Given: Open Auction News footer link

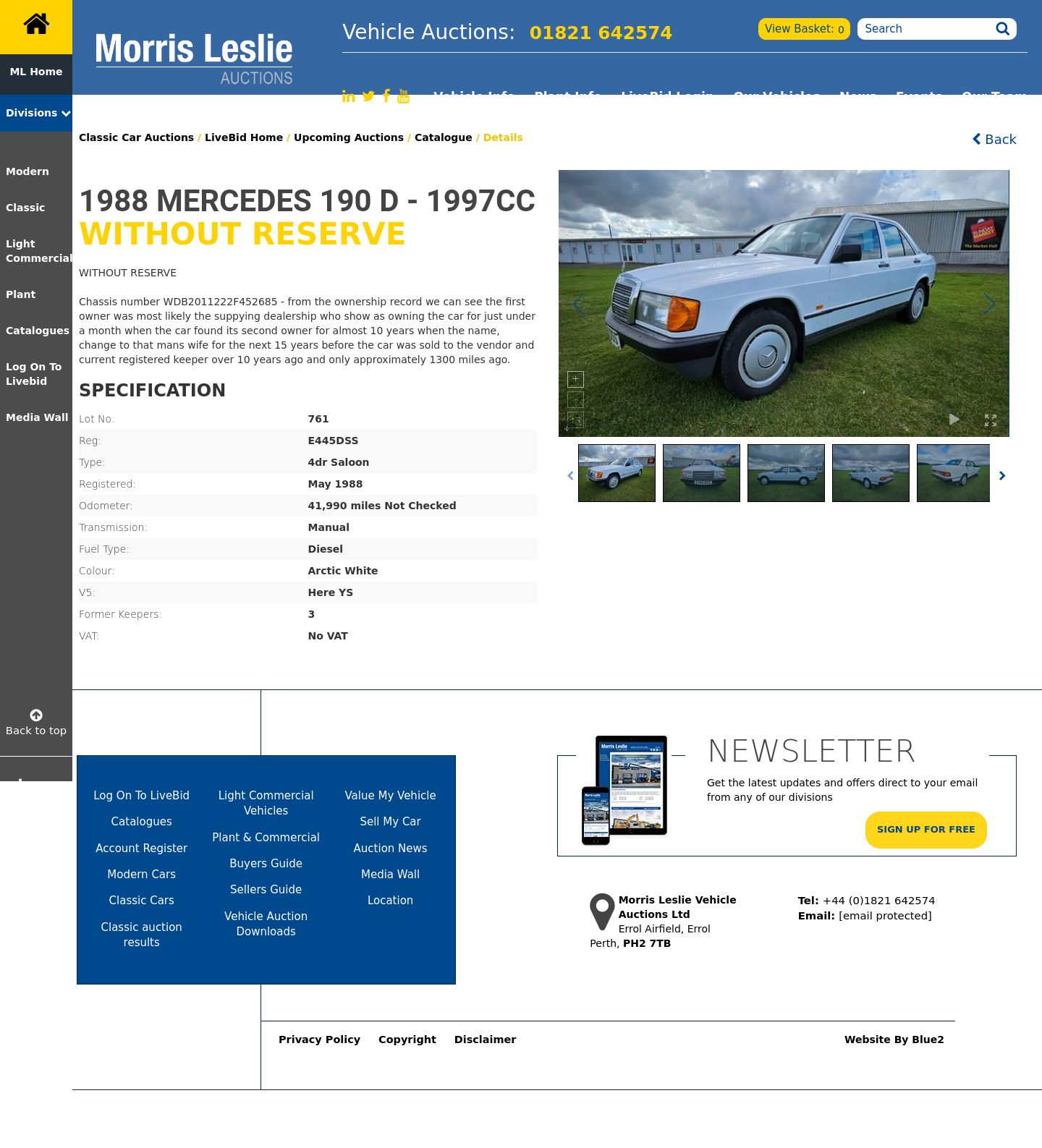Looking at the screenshot, I should click(390, 849).
